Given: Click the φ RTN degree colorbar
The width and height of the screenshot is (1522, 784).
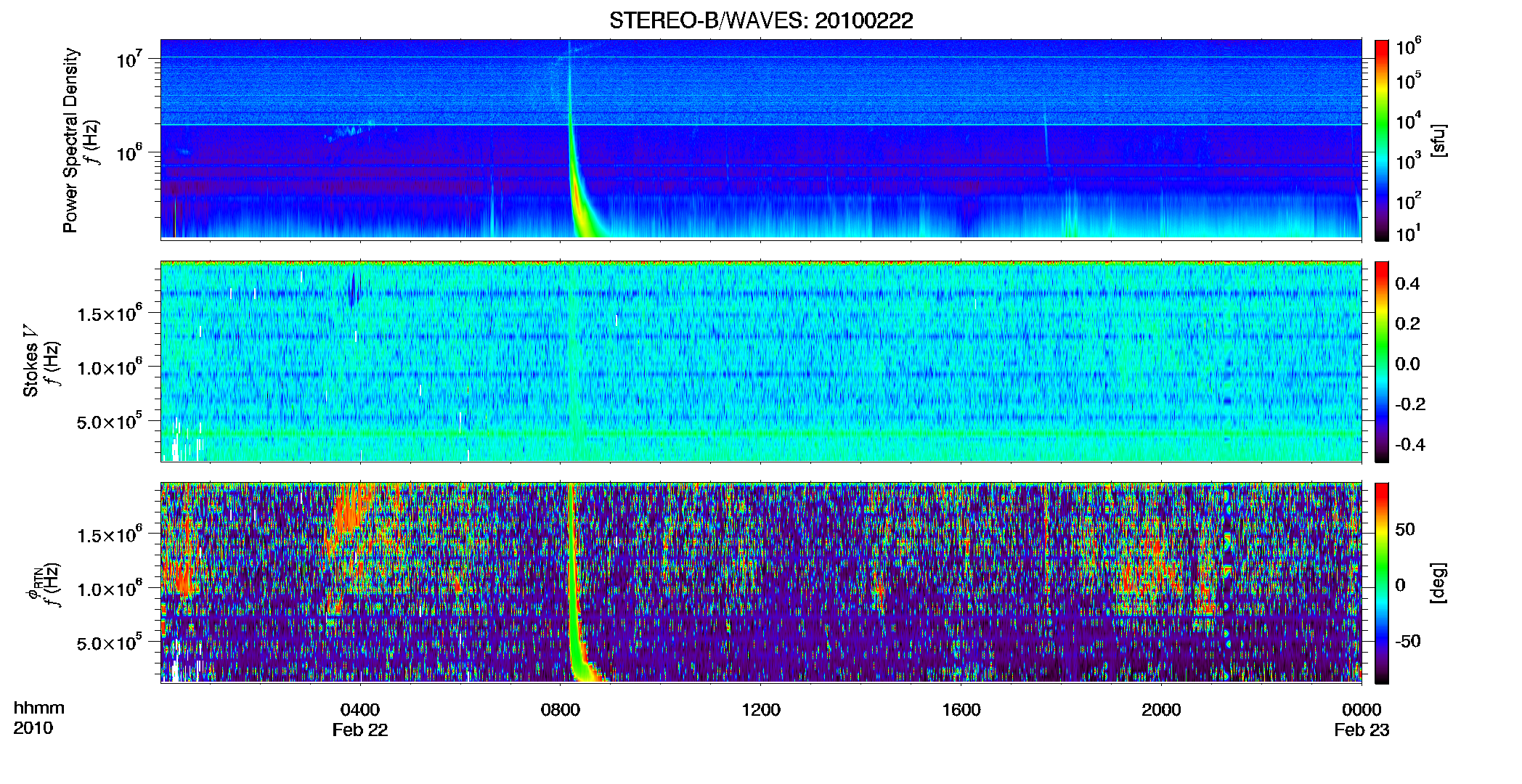Looking at the screenshot, I should (1382, 583).
